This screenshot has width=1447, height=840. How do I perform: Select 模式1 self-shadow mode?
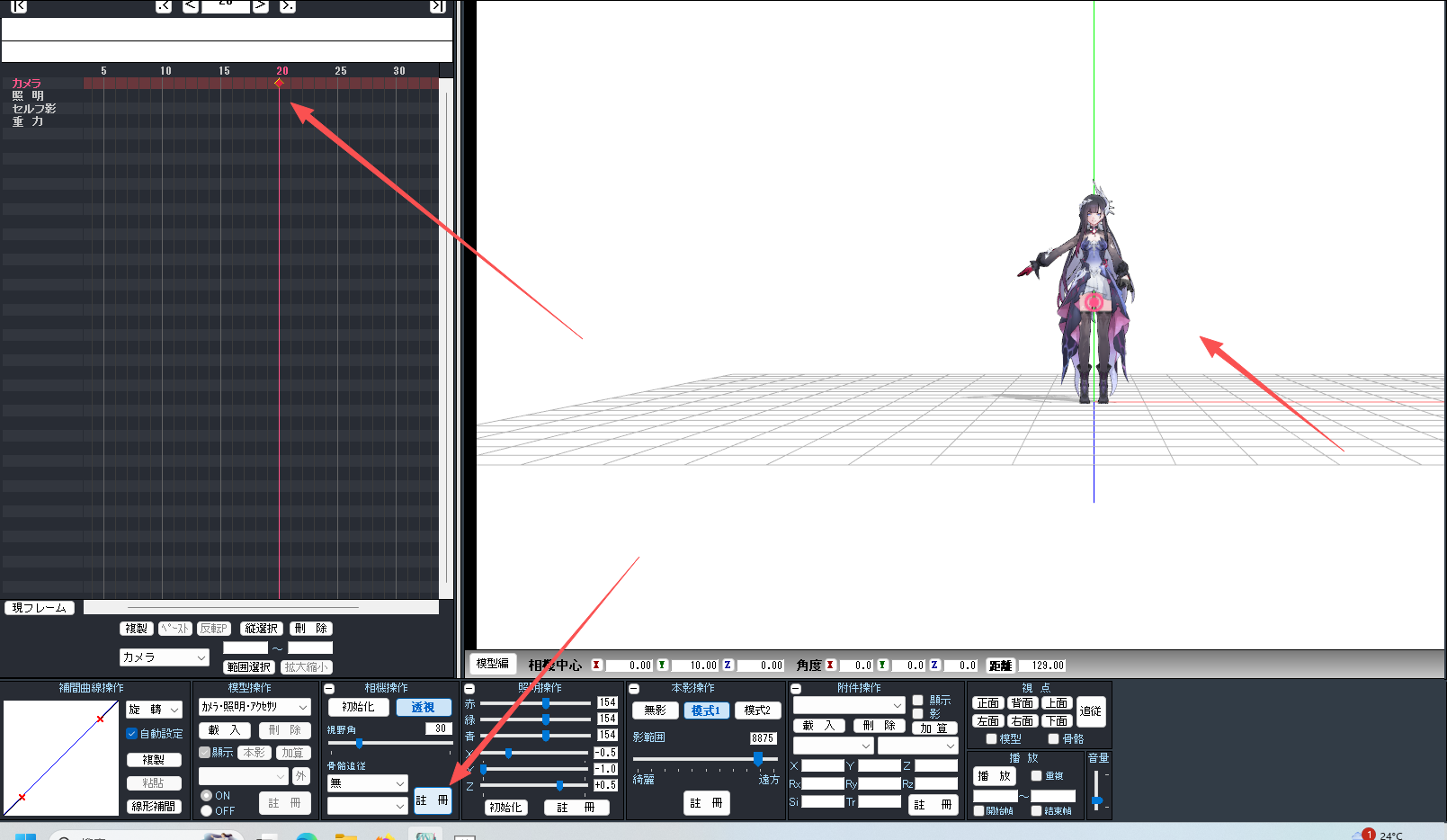tap(705, 710)
